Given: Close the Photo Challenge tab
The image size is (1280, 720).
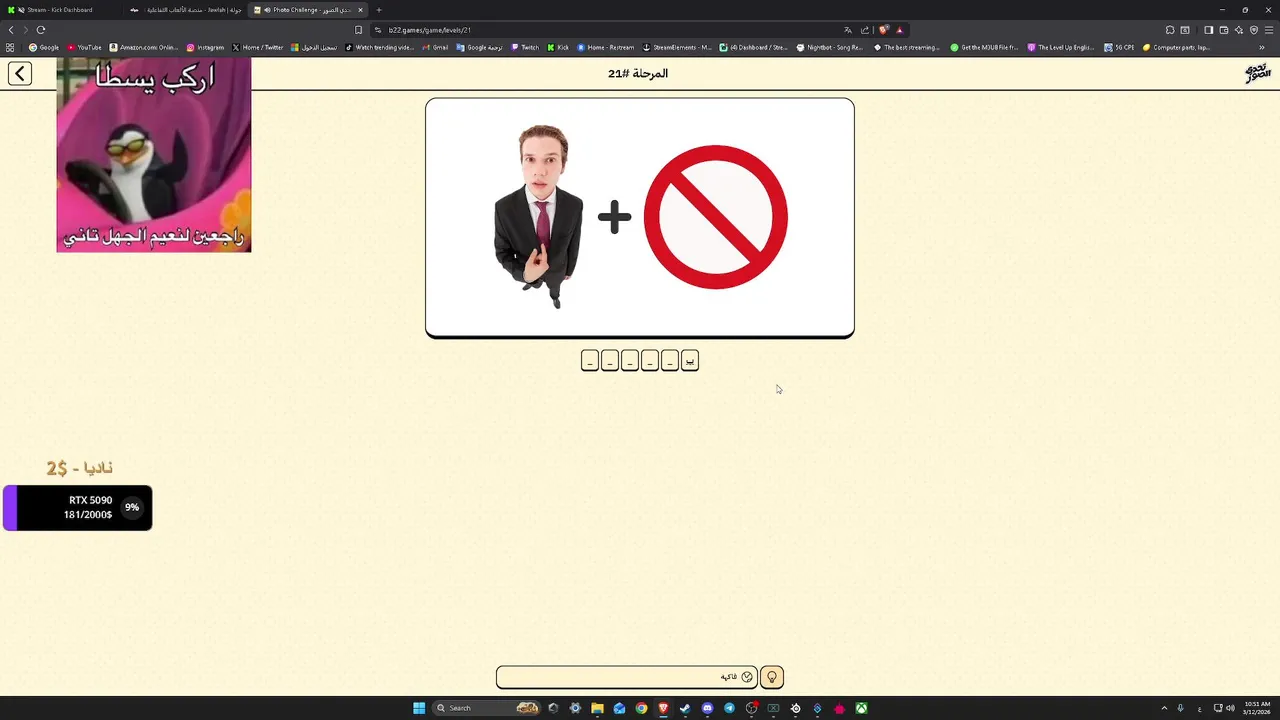Looking at the screenshot, I should click(x=360, y=10).
